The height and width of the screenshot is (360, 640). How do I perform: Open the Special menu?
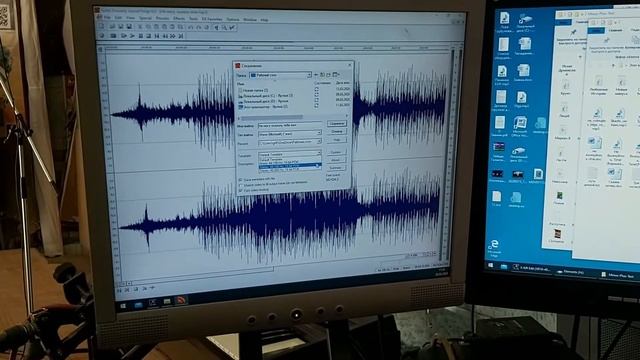[145, 19]
